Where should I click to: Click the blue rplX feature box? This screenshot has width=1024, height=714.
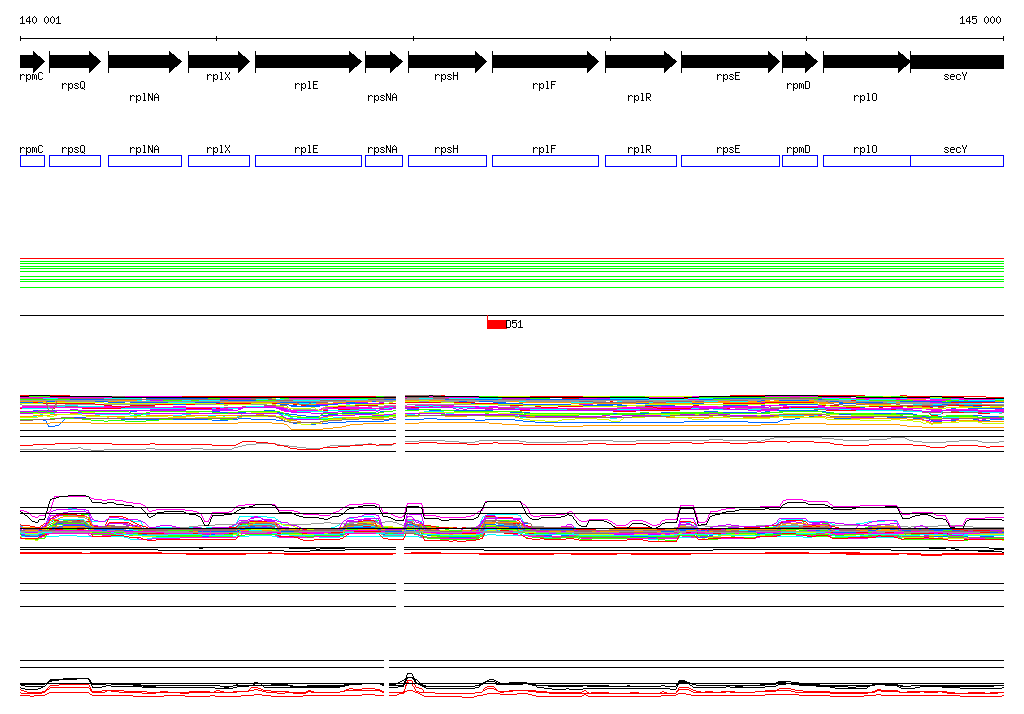(x=219, y=161)
